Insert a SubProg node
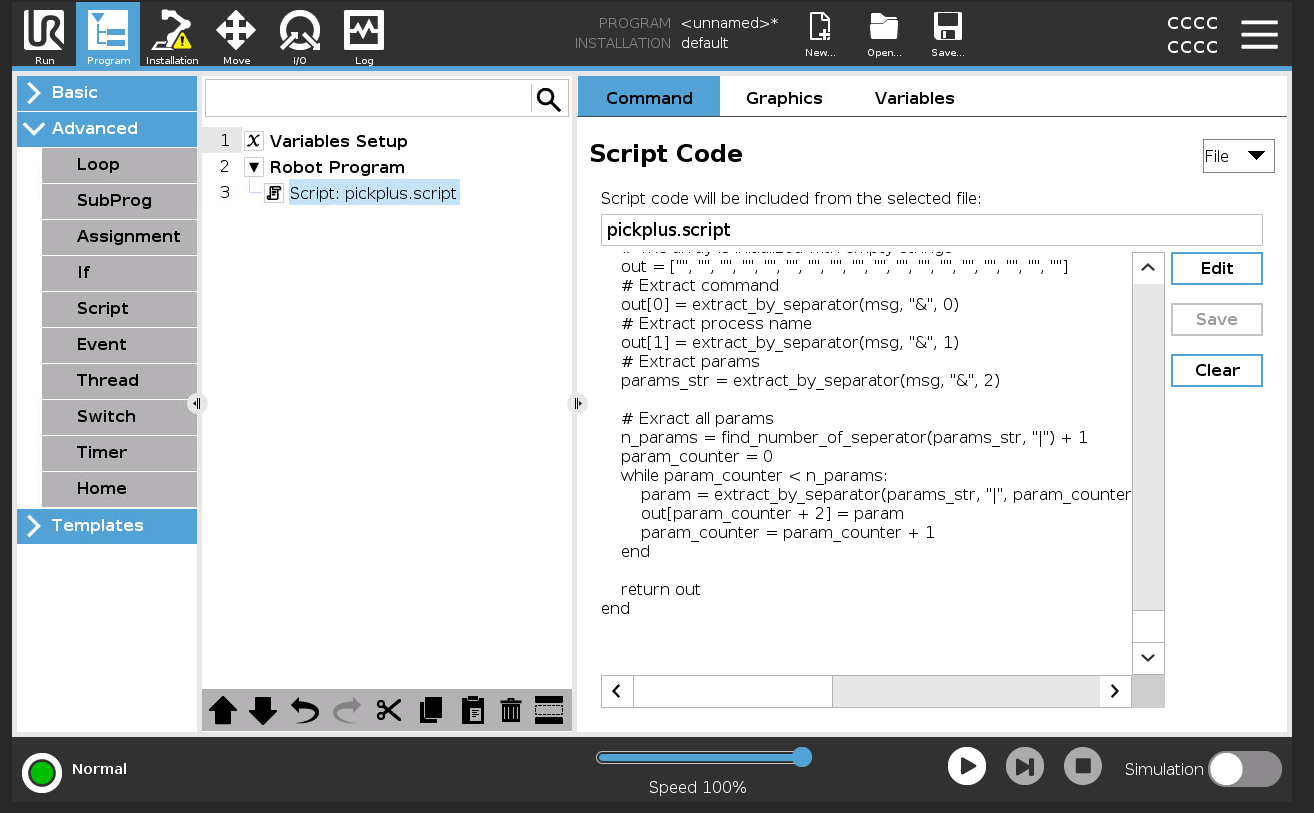This screenshot has height=813, width=1314. pyautogui.click(x=119, y=201)
